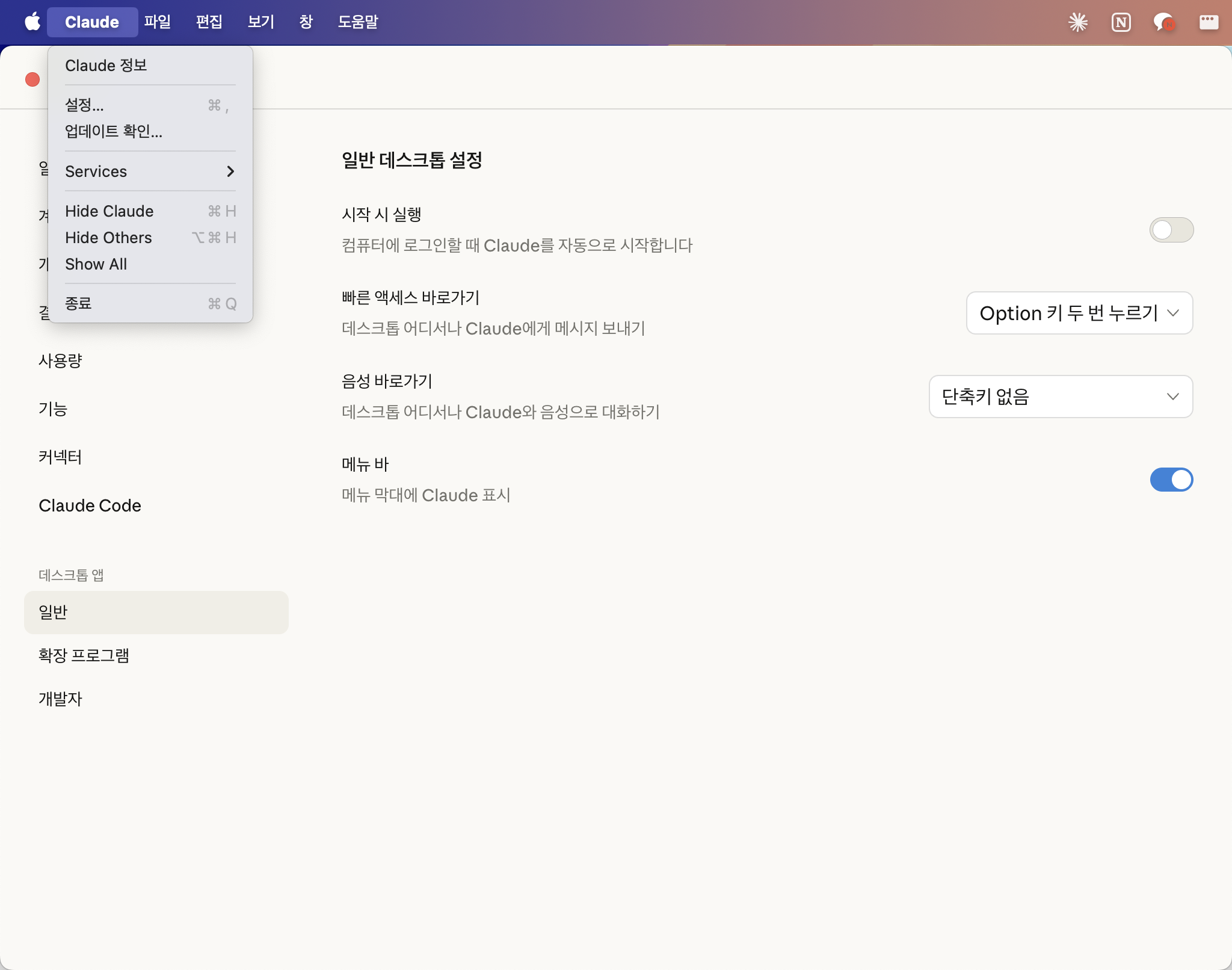This screenshot has height=970, width=1232.
Task: Choose Claude 정보 from the app menu
Action: [x=106, y=66]
